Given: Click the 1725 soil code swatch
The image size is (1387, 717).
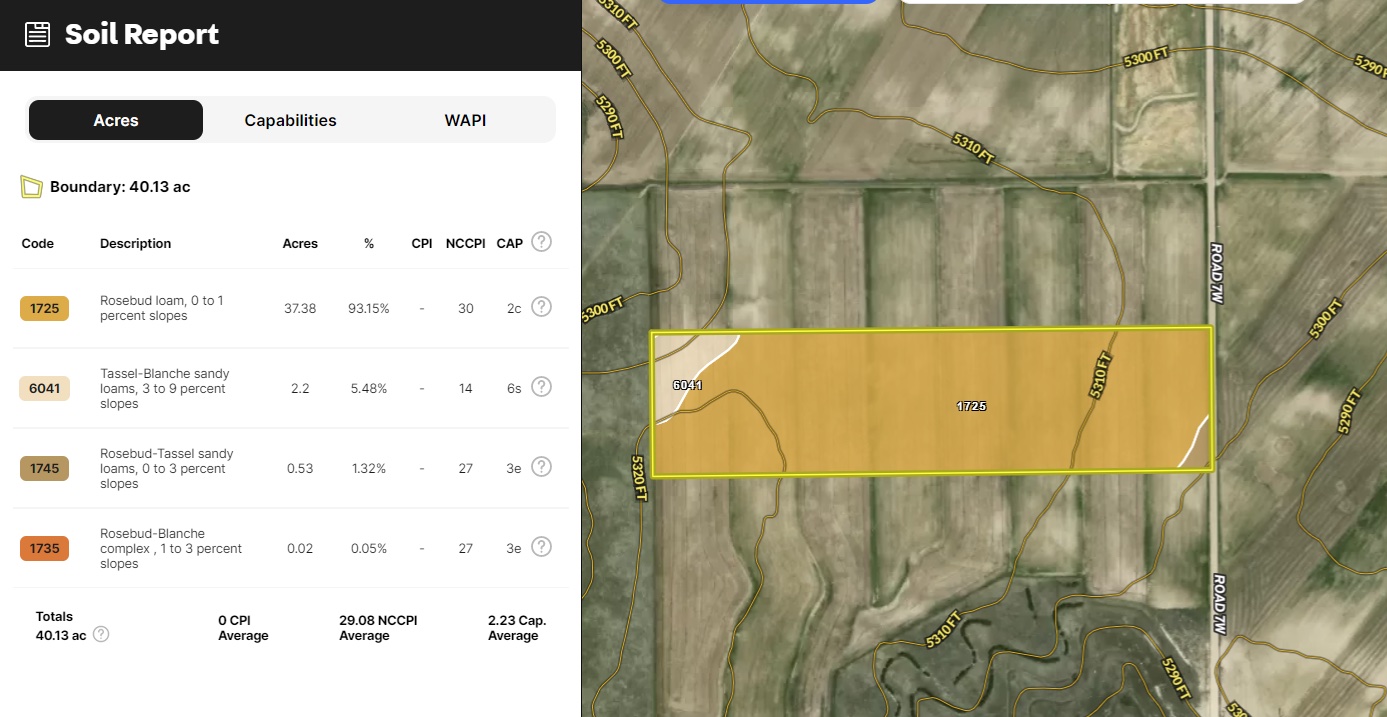Looking at the screenshot, I should pos(44,309).
